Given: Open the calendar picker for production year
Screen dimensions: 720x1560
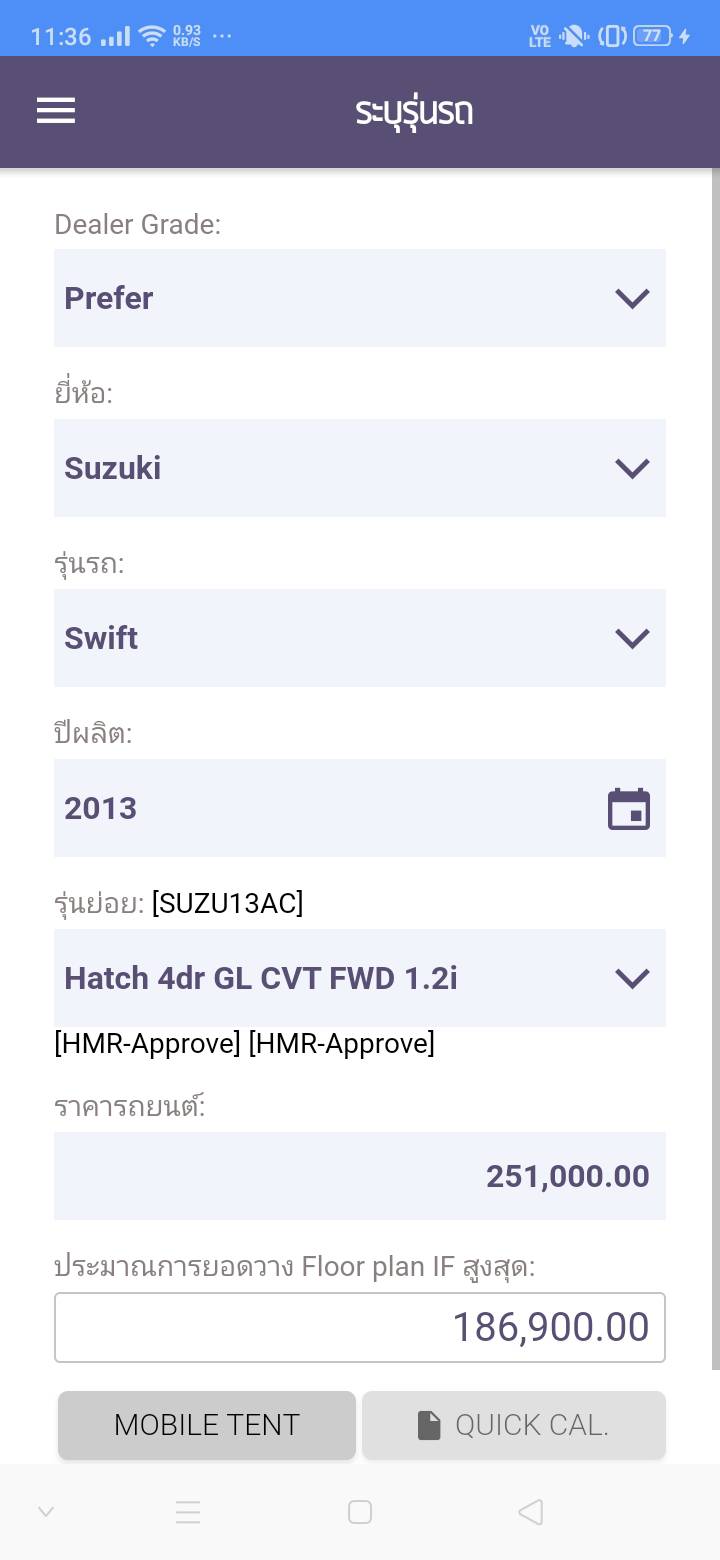Looking at the screenshot, I should (629, 809).
